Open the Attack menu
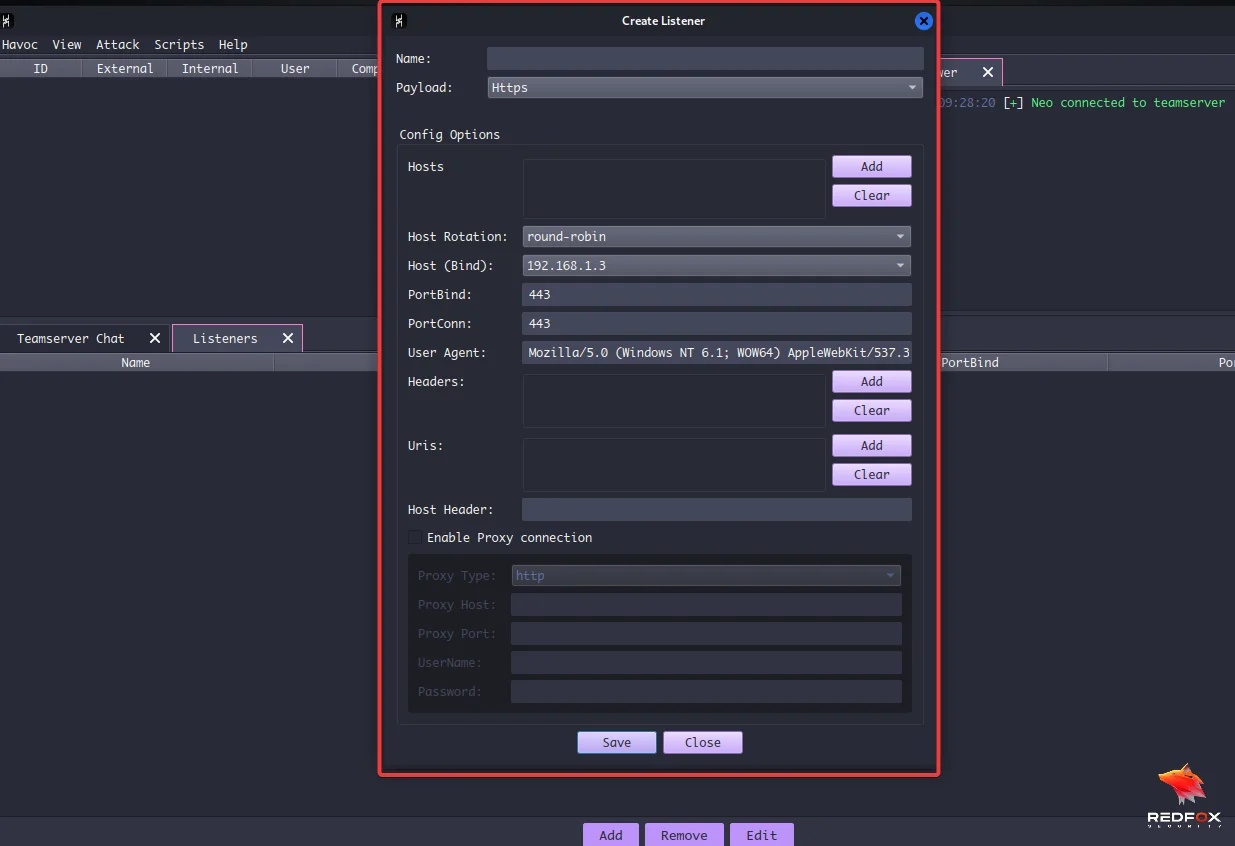The image size is (1235, 846). (x=117, y=44)
